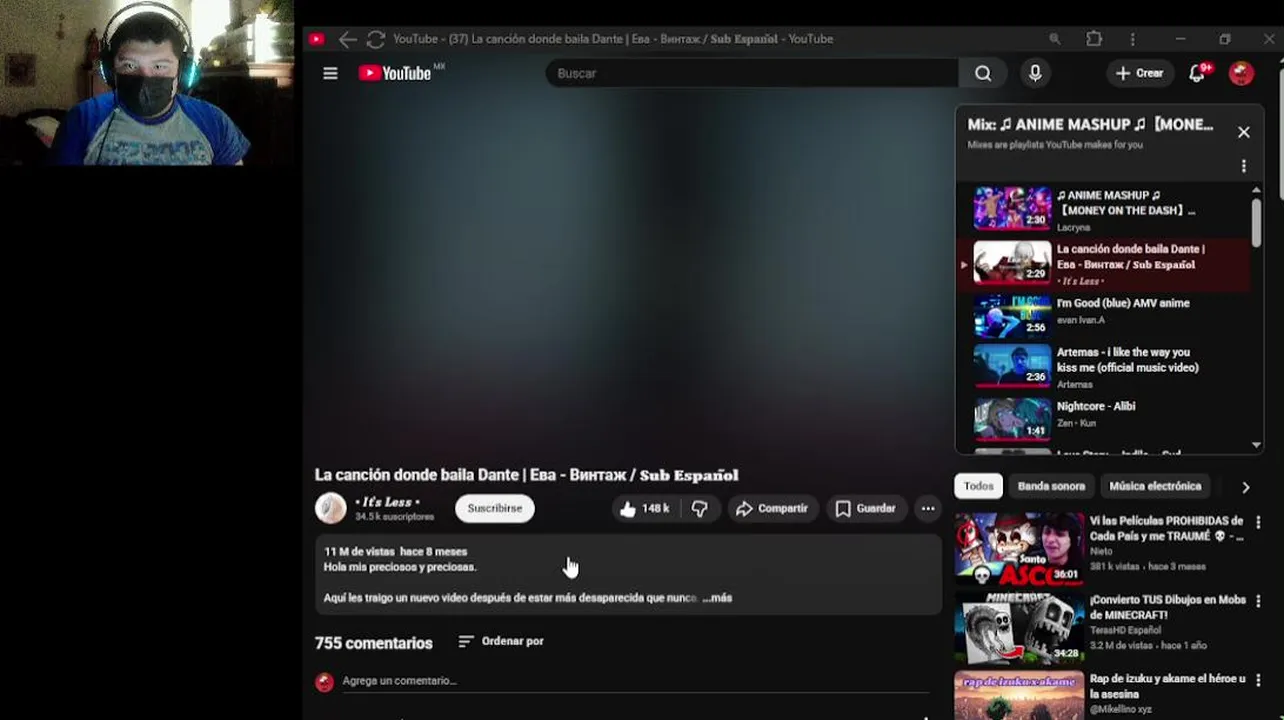Click the search magnifier button
This screenshot has width=1284, height=720.
pyautogui.click(x=983, y=73)
